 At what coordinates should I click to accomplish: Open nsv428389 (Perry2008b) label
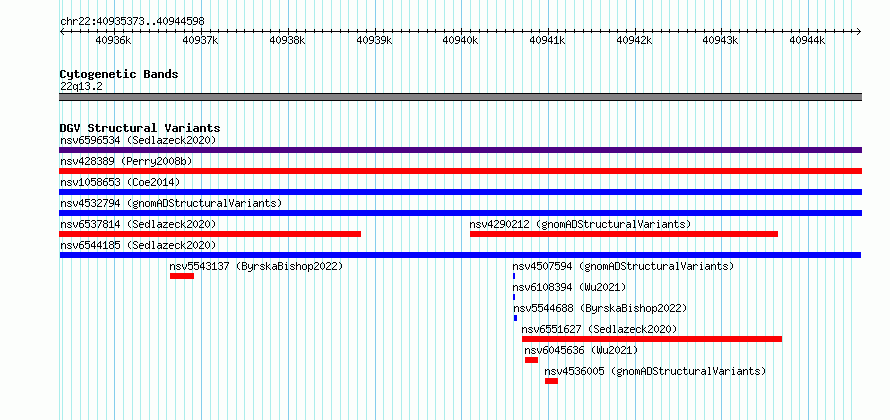pos(126,161)
